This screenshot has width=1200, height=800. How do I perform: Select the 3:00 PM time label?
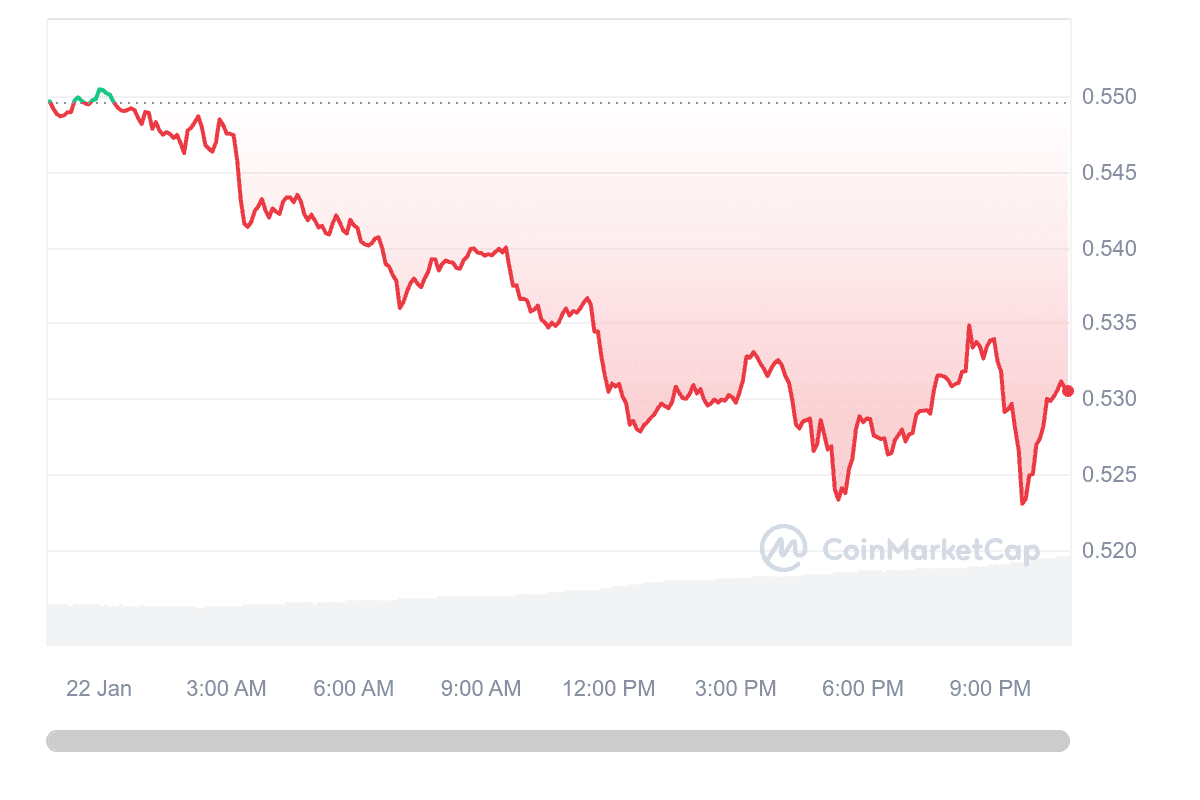(x=736, y=688)
